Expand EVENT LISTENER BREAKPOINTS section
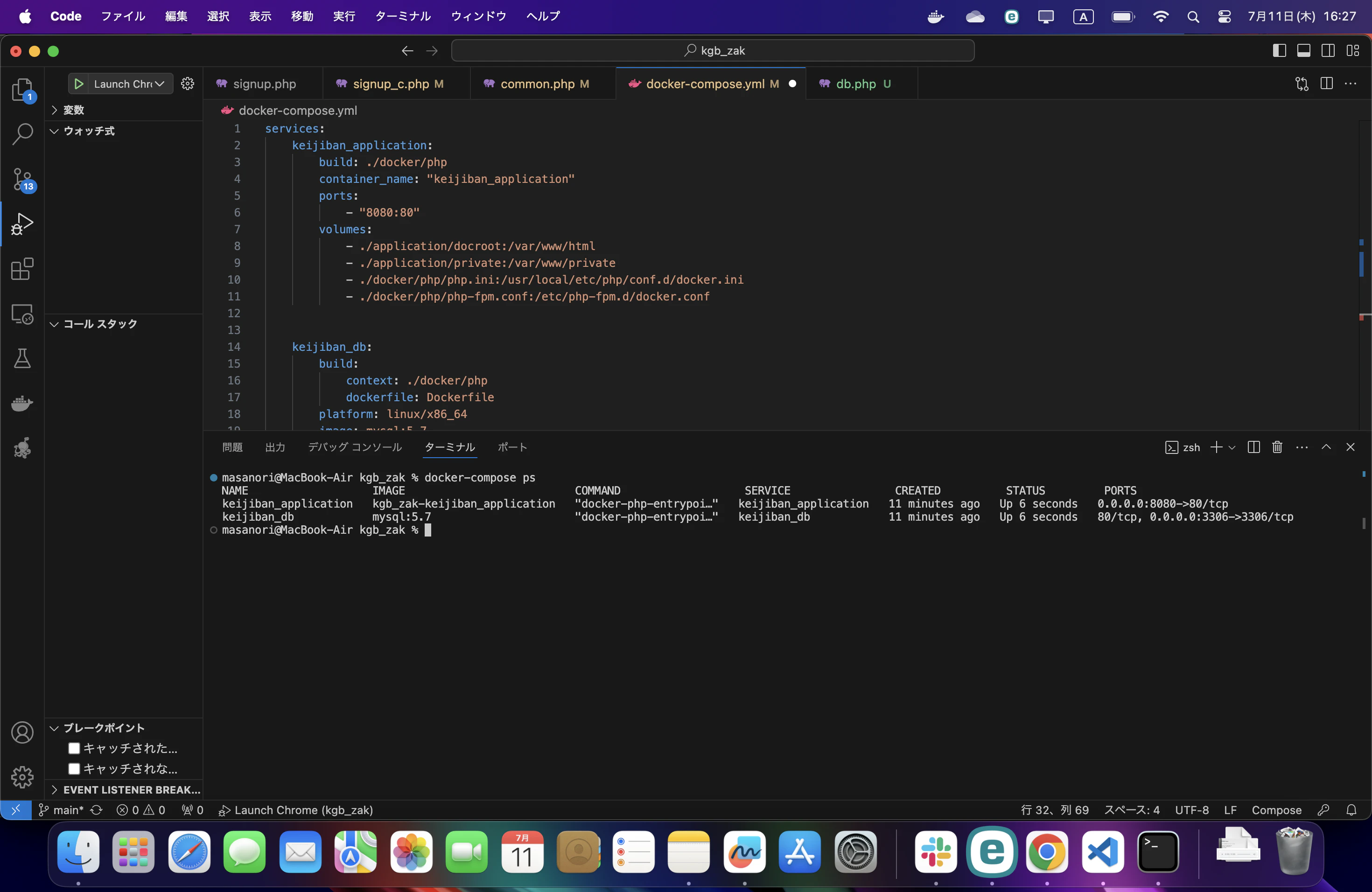The width and height of the screenshot is (1372, 892). point(132,789)
